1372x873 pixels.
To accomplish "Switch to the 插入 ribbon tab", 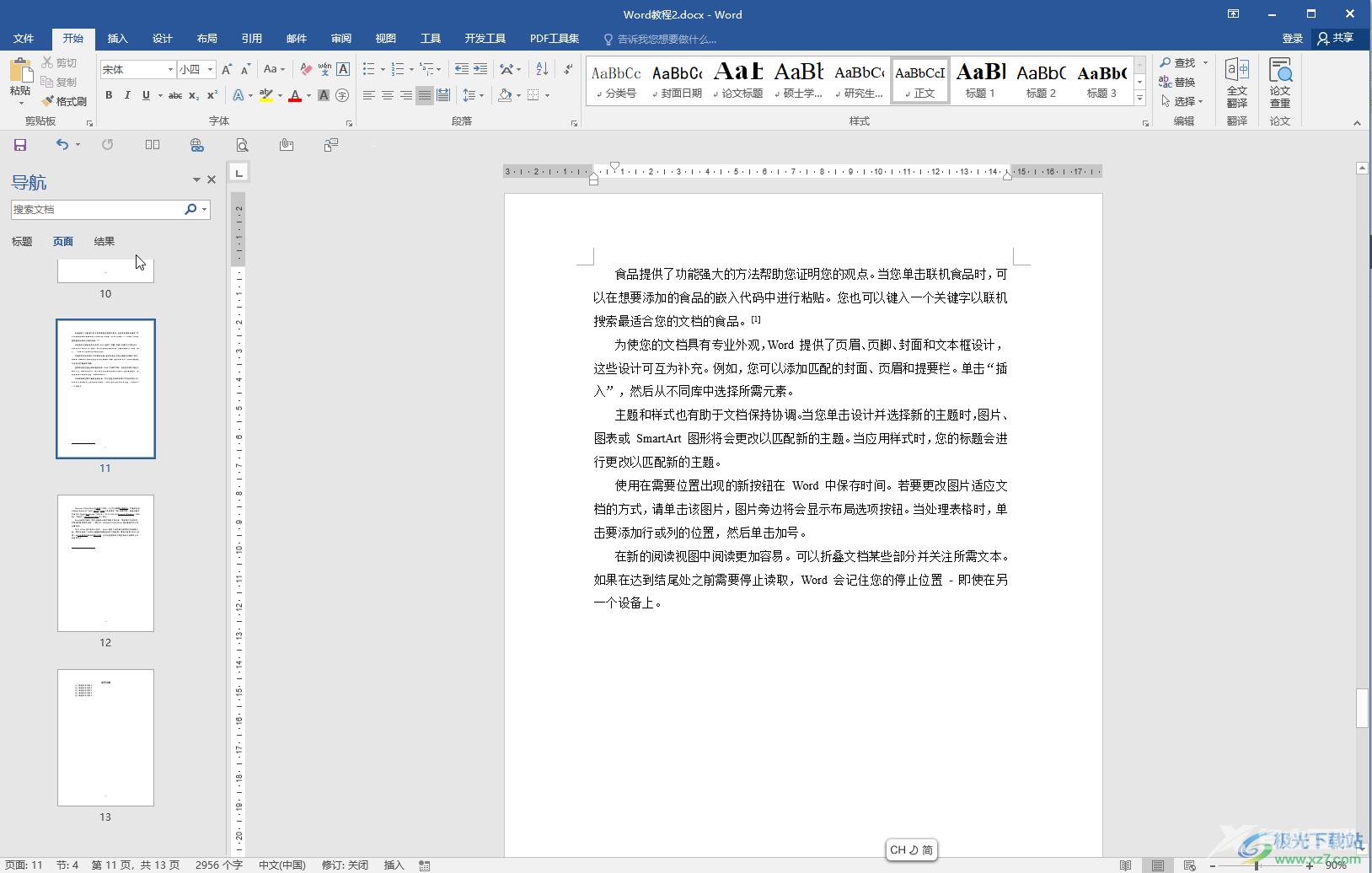I will click(117, 39).
